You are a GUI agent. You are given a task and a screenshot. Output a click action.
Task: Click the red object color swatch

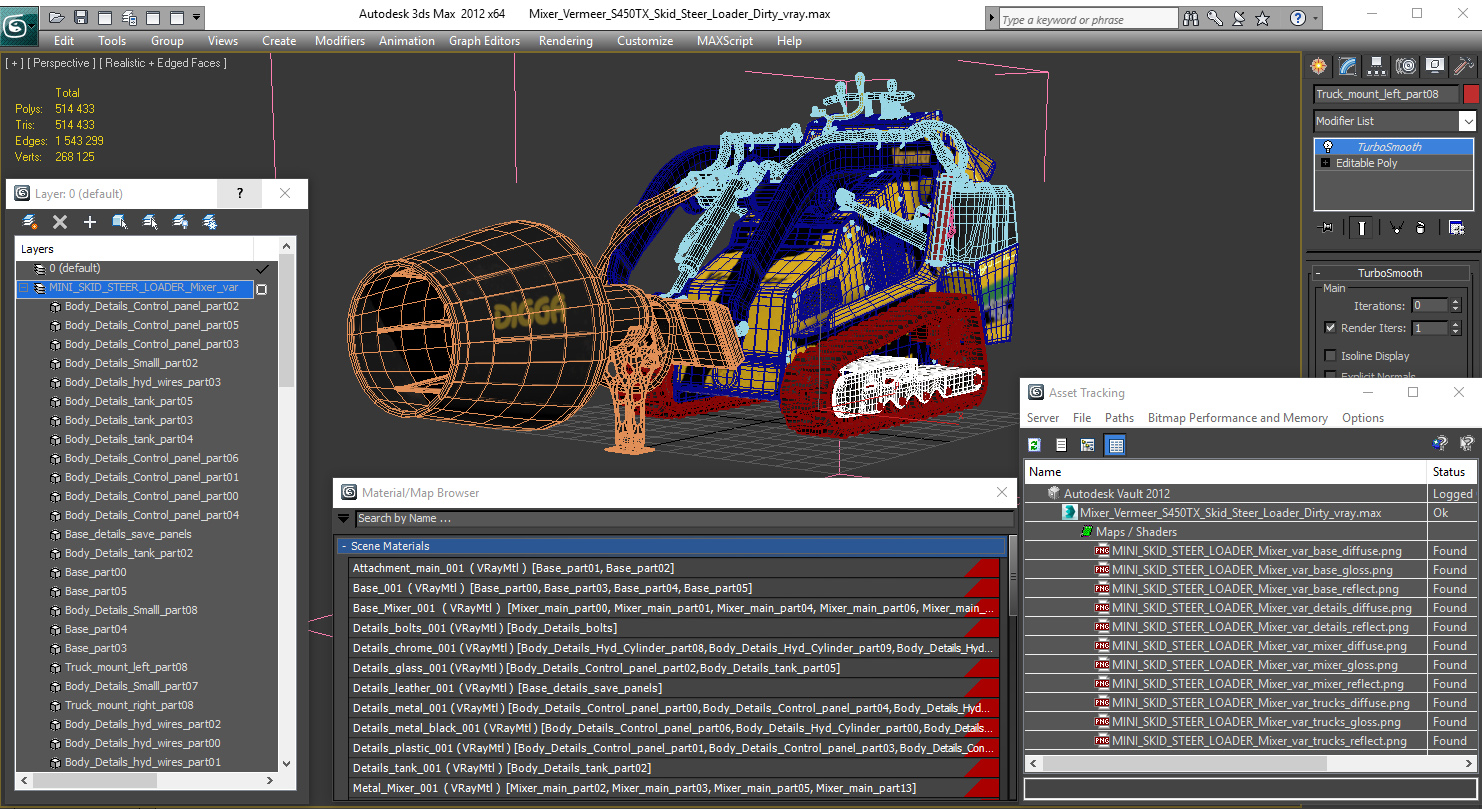(x=1470, y=94)
